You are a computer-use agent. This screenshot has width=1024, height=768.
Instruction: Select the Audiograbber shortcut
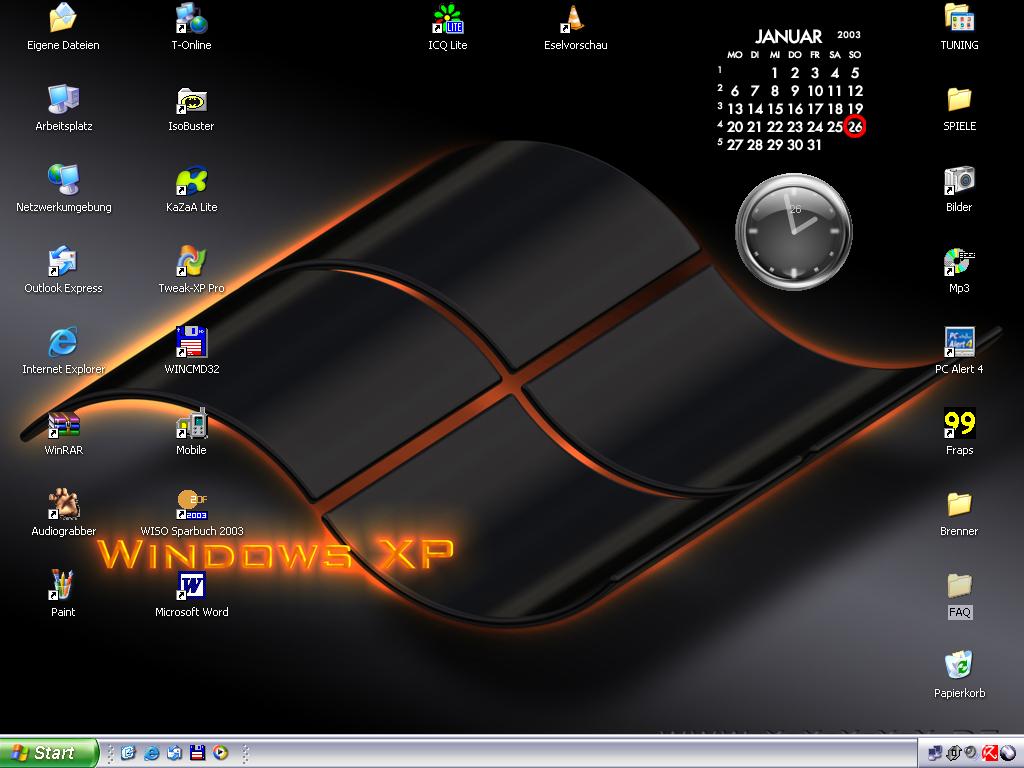[x=63, y=504]
